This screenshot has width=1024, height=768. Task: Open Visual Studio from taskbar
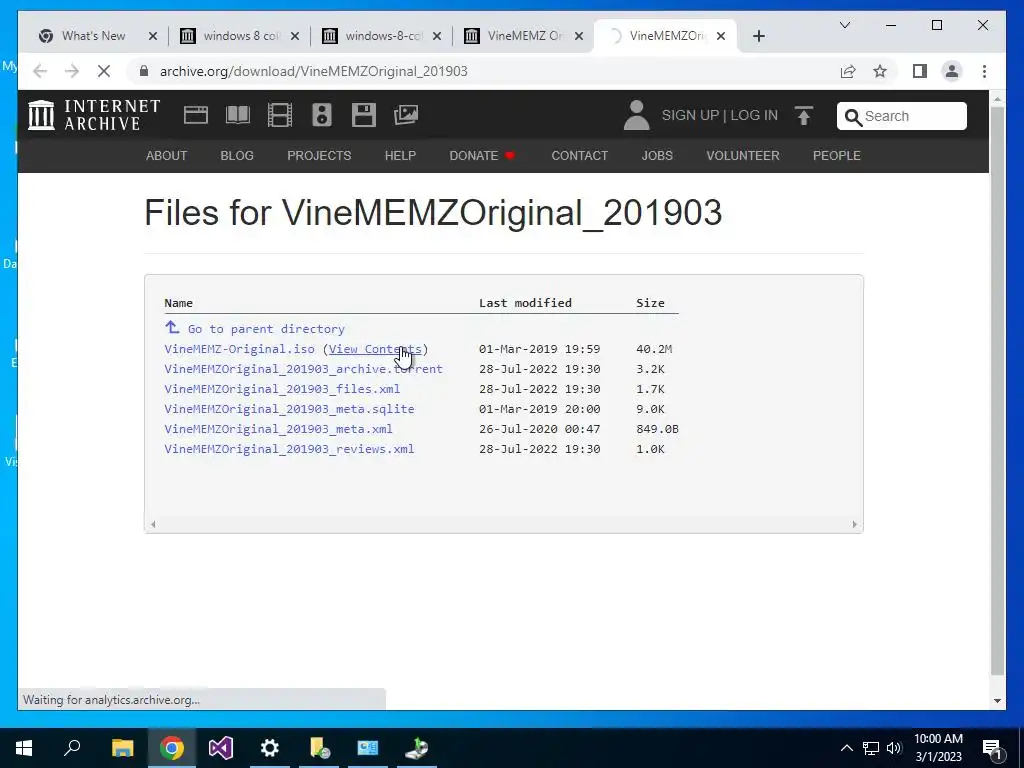click(221, 748)
